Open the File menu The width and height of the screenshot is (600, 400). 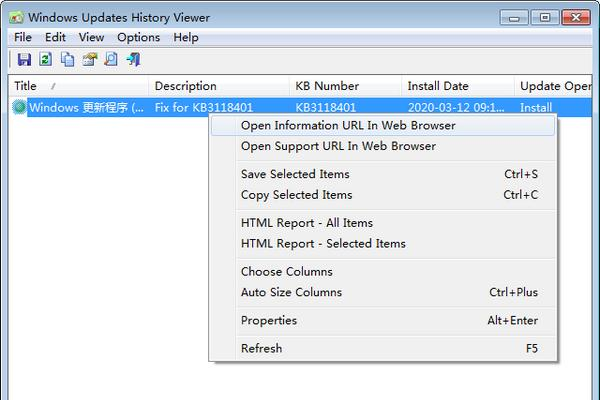point(23,38)
